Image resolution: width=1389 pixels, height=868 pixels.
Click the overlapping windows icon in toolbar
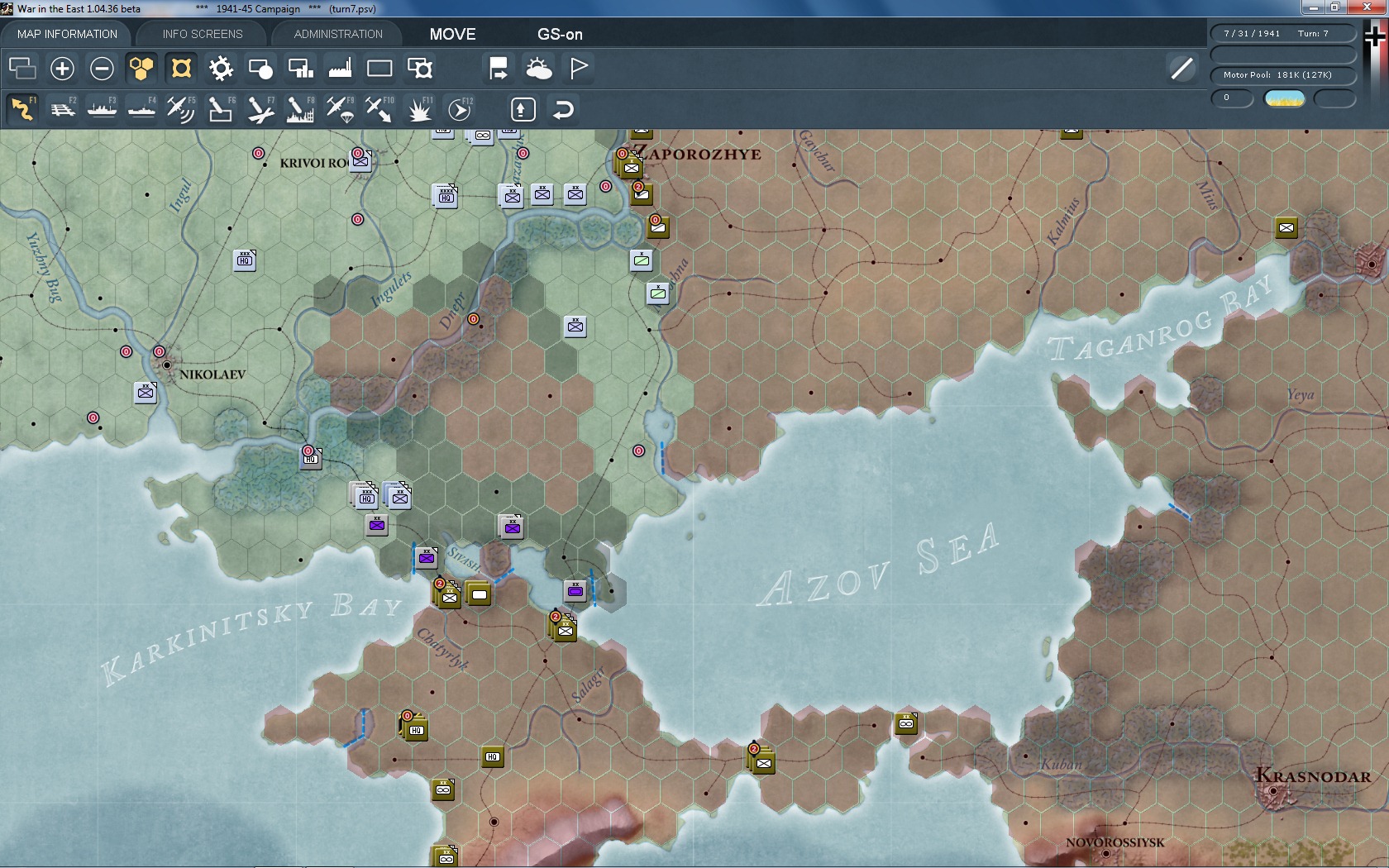click(22, 69)
